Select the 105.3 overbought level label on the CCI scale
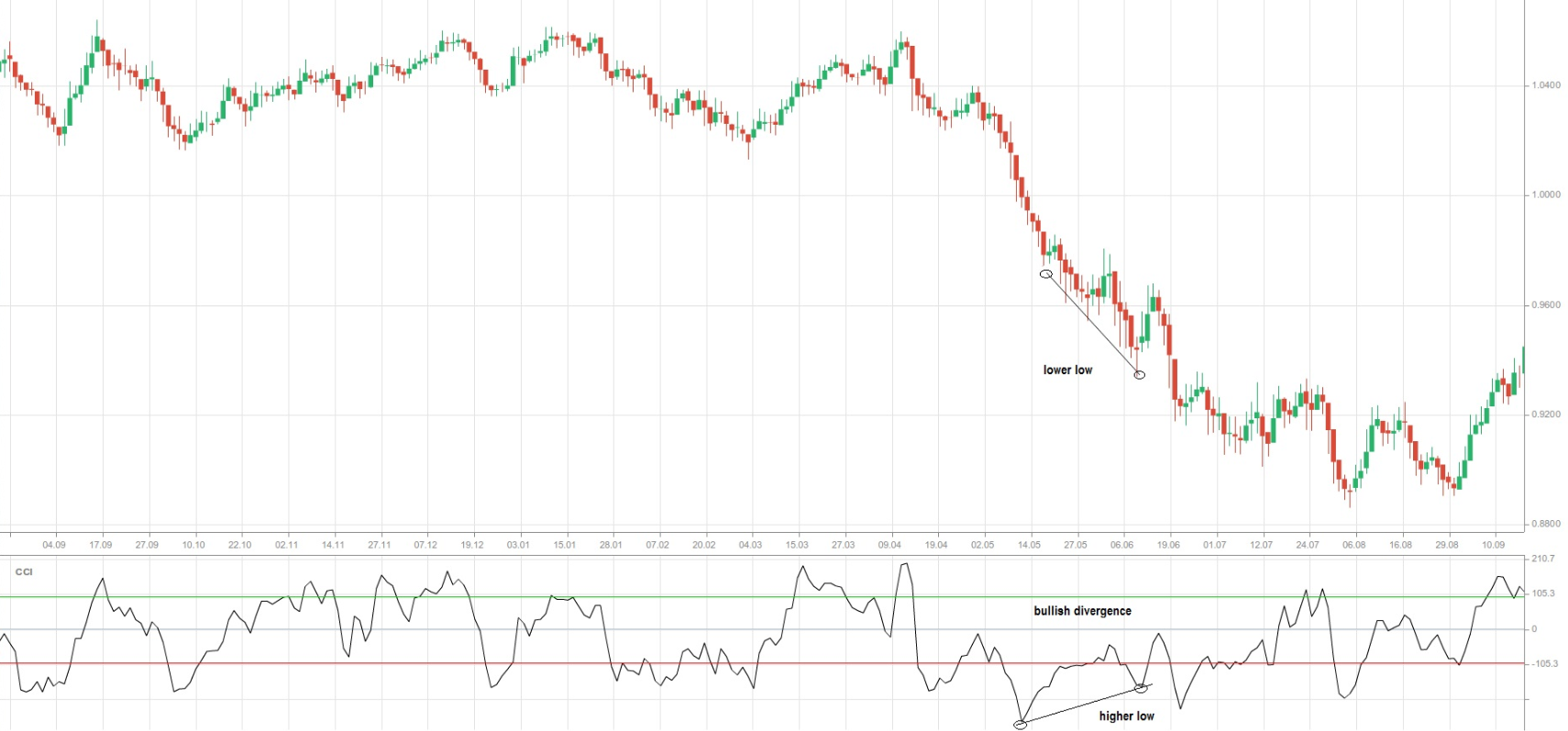The height and width of the screenshot is (731, 1568). 1543,593
